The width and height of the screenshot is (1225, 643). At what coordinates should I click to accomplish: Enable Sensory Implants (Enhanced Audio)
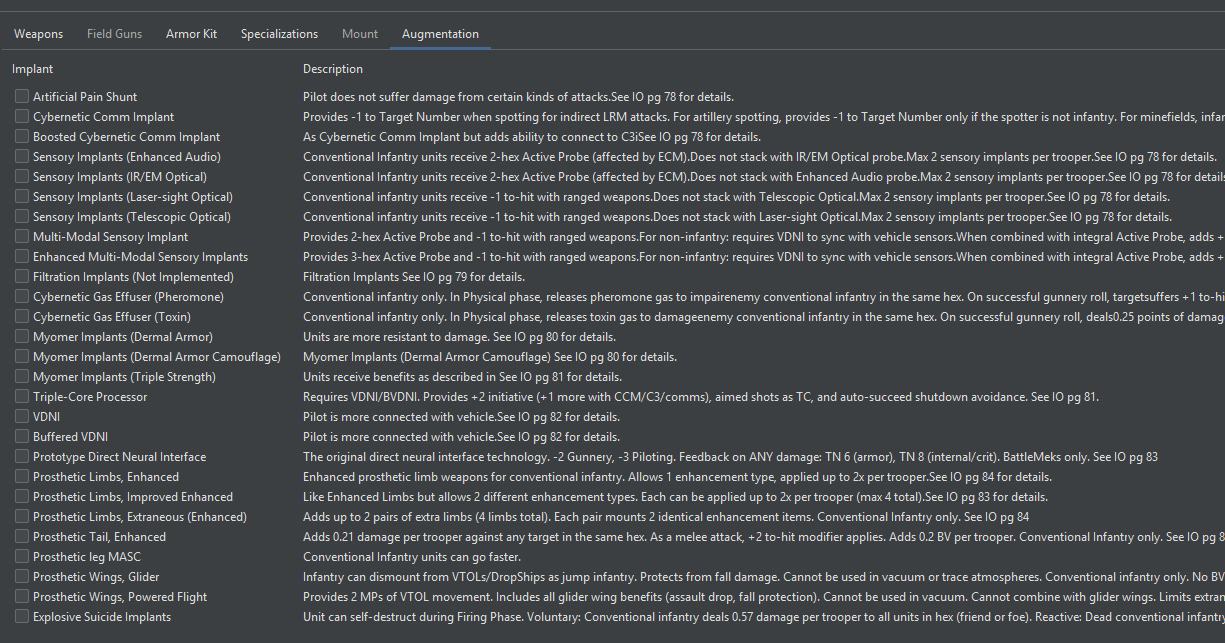point(22,157)
